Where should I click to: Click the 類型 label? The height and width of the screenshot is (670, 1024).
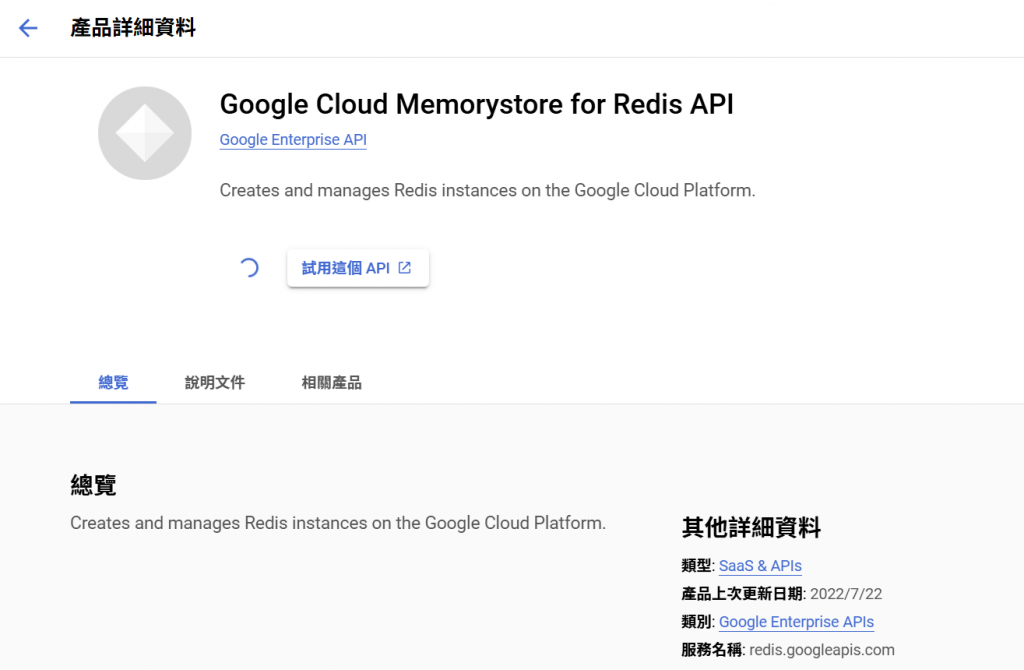pyautogui.click(x=697, y=566)
